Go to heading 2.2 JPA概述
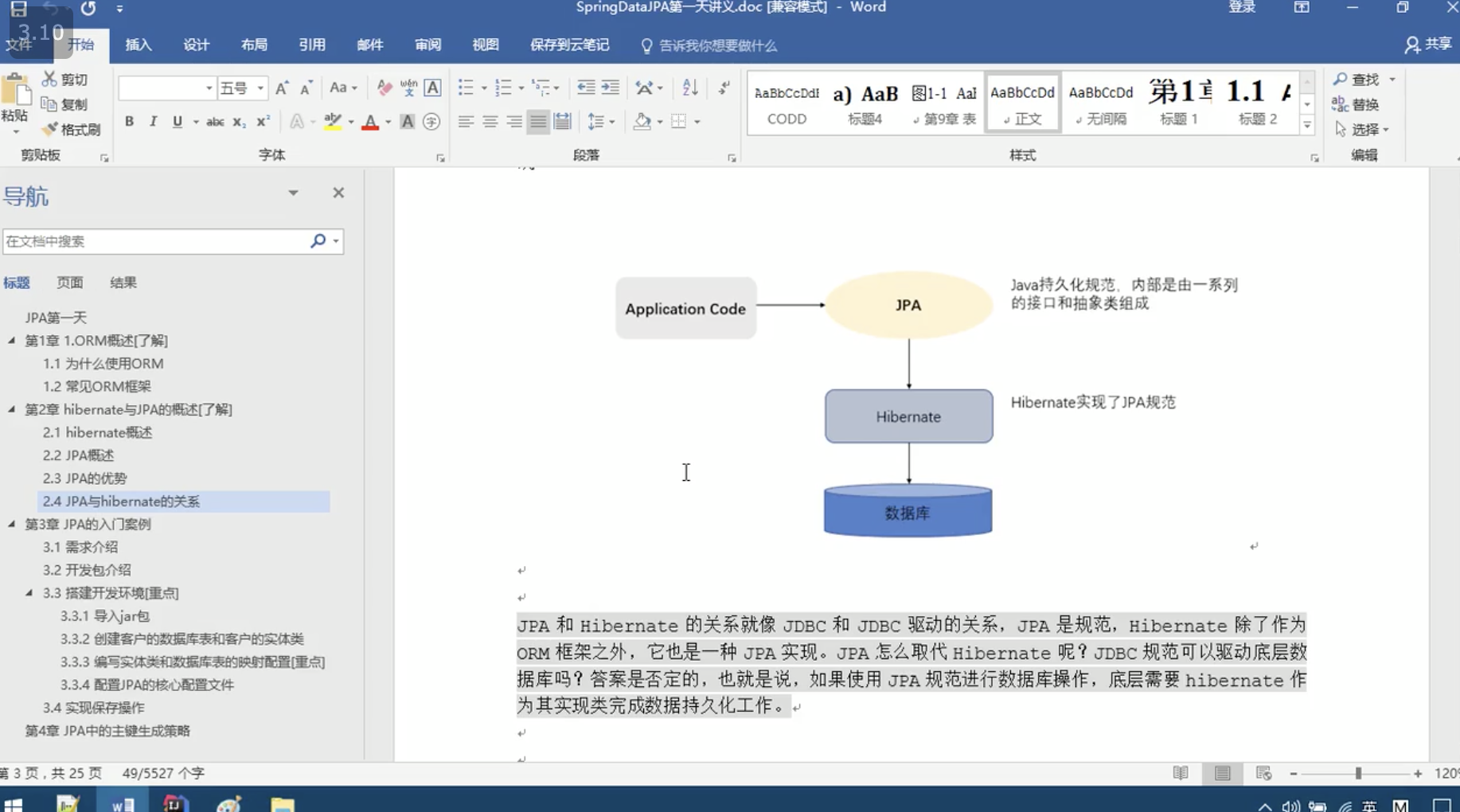The height and width of the screenshot is (812, 1460). pyautogui.click(x=78, y=455)
